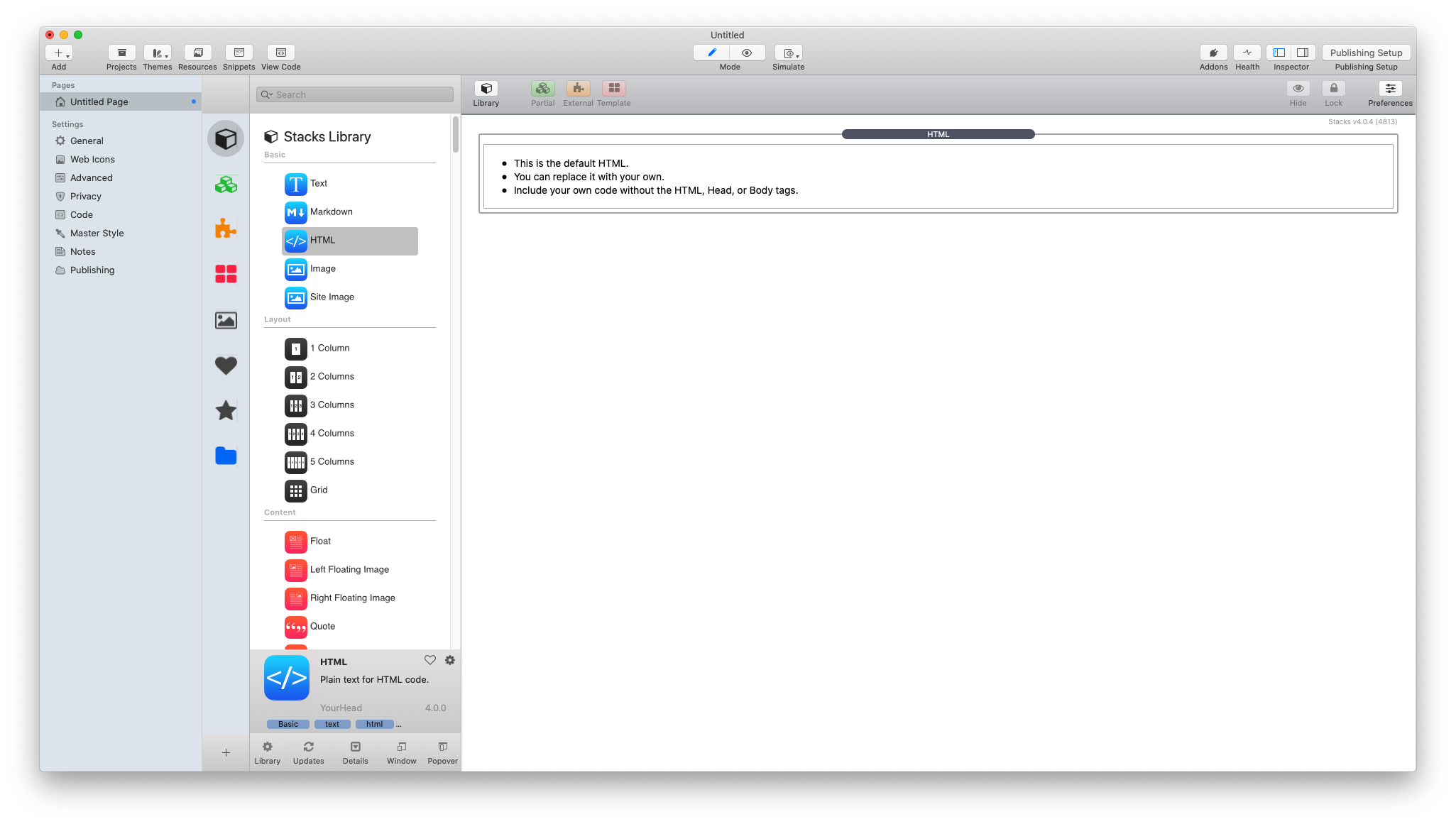Switch to the Updates tab
1456x824 pixels.
[309, 752]
